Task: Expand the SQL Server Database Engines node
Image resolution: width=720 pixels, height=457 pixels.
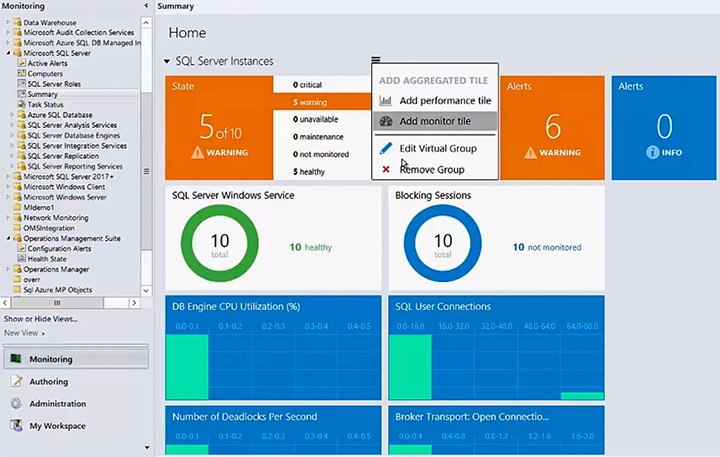Action: (12, 135)
